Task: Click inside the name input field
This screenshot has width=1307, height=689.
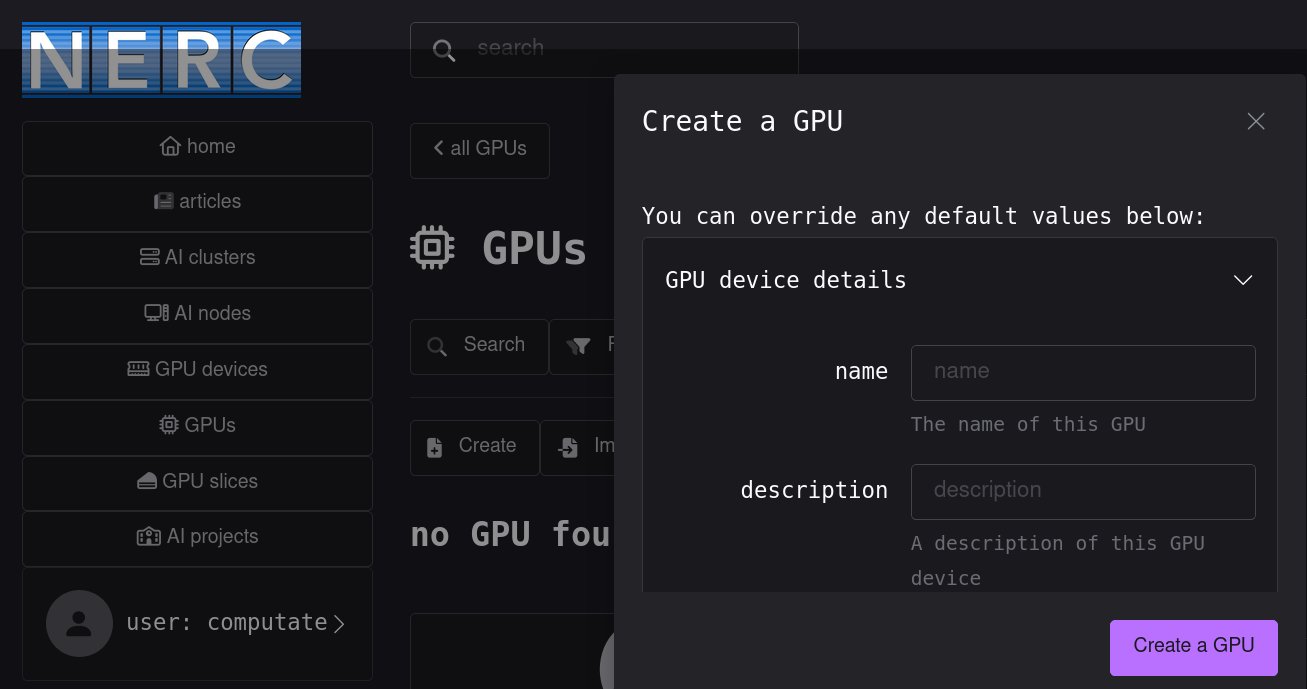Action: 1083,372
